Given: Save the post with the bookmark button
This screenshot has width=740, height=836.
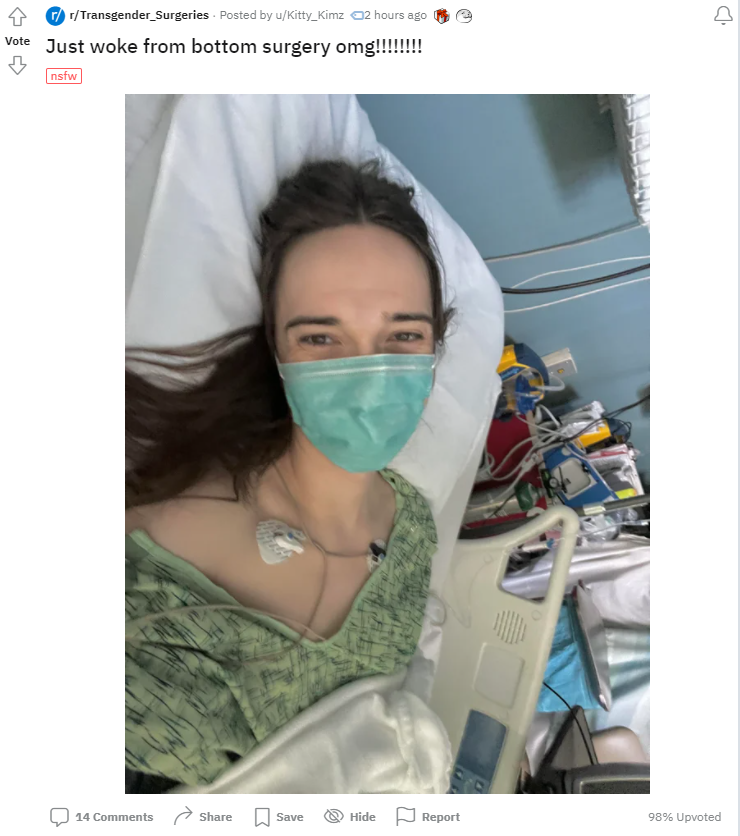Looking at the screenshot, I should coord(279,817).
